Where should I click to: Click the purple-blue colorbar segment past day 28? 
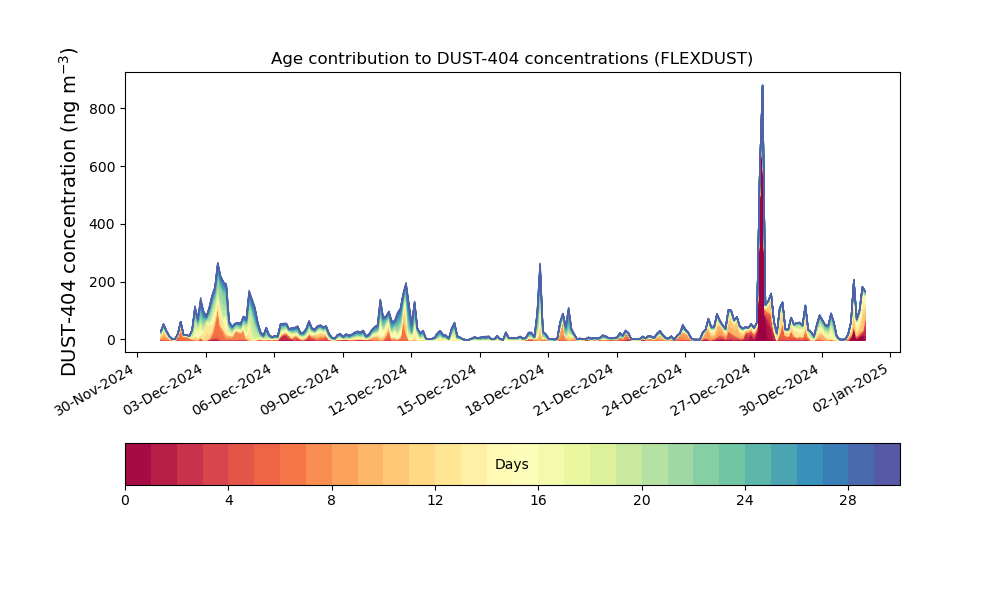(887, 465)
